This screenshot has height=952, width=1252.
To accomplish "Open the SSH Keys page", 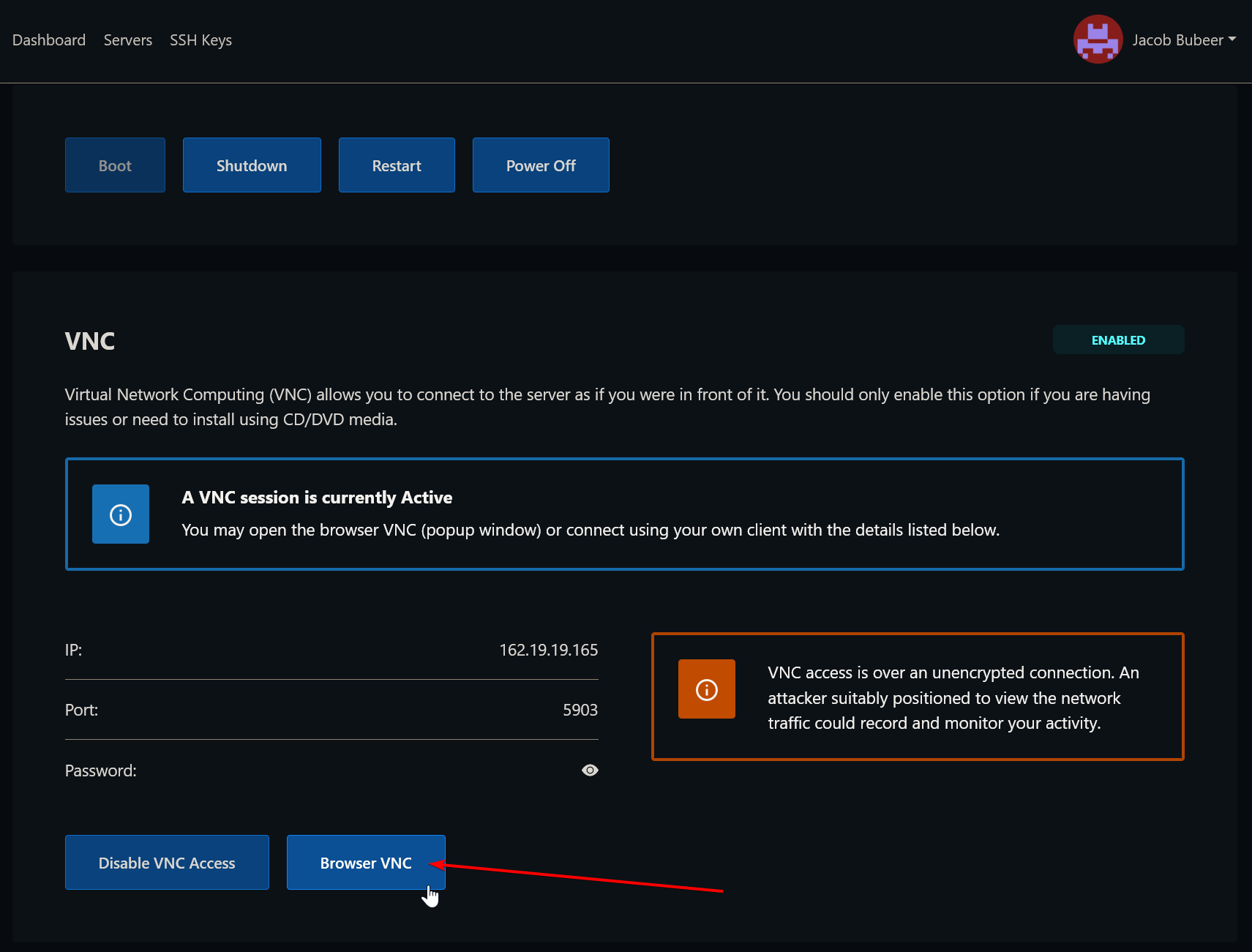I will coord(200,40).
